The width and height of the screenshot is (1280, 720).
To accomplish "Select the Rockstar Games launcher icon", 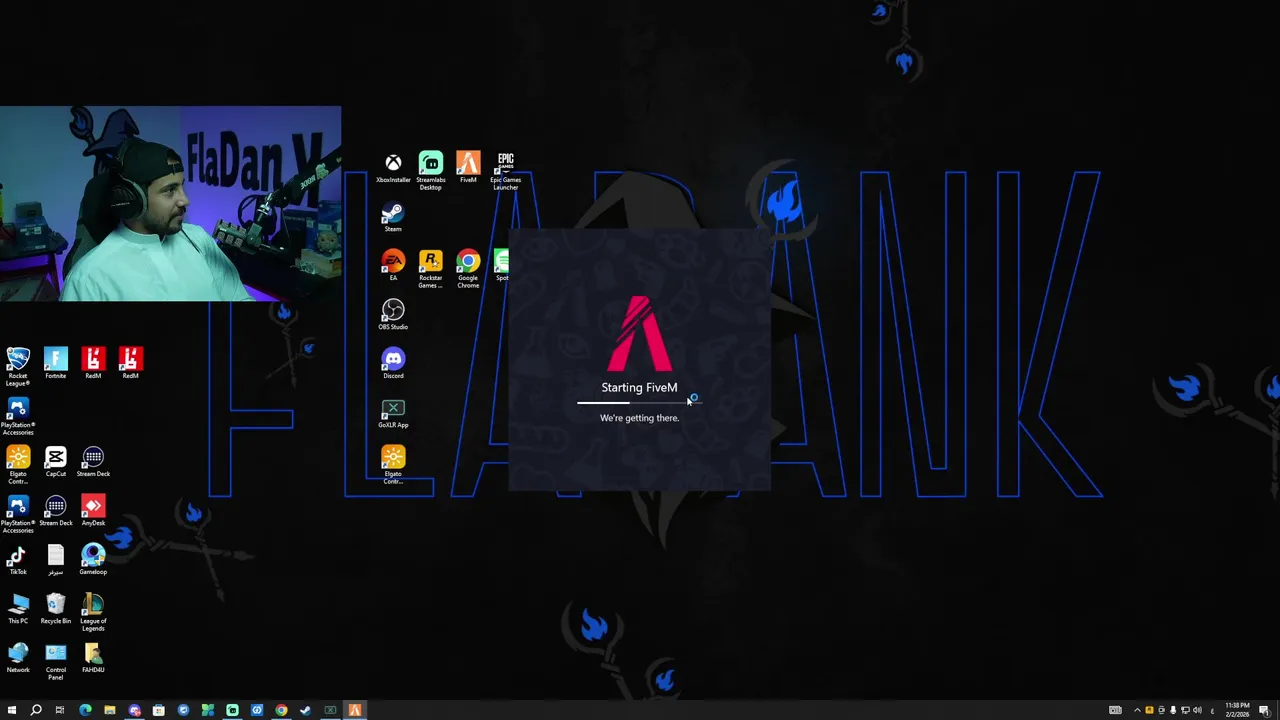I will click(x=430, y=269).
